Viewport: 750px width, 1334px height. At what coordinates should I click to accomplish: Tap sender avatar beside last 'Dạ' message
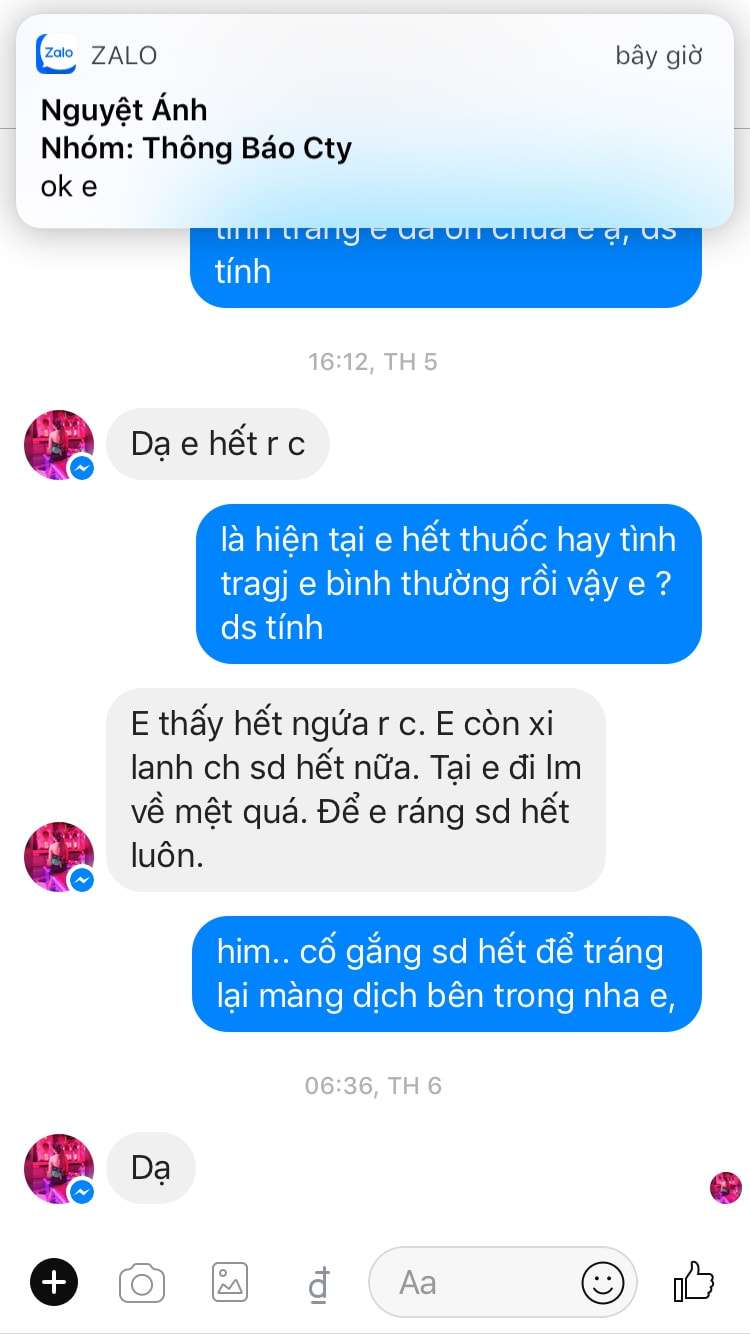click(x=59, y=1169)
